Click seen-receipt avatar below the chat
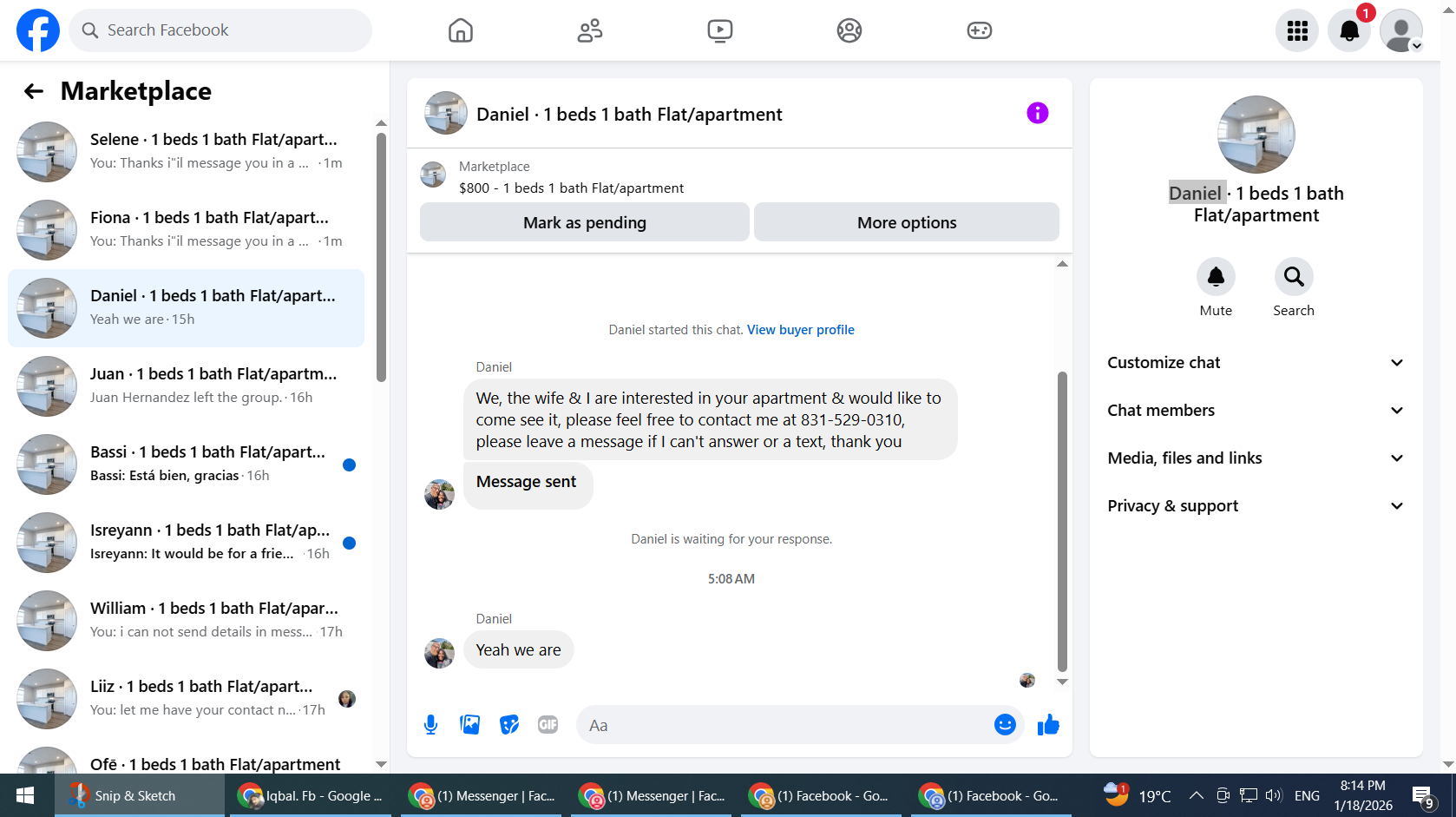Screen dimensions: 1456x817 coord(1027,681)
